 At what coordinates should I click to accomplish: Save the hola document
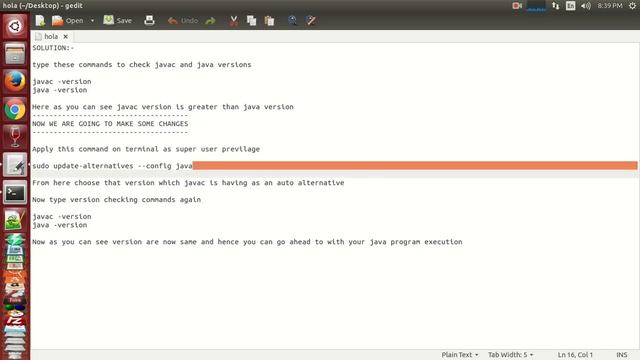[118, 20]
